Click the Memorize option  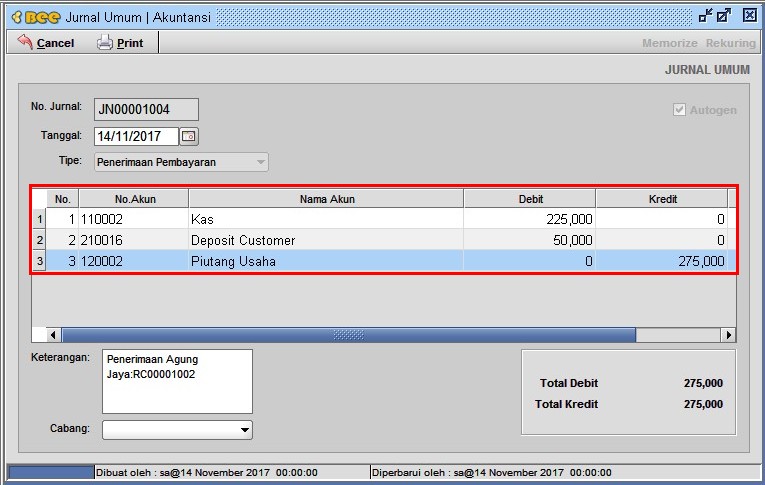pyautogui.click(x=669, y=43)
